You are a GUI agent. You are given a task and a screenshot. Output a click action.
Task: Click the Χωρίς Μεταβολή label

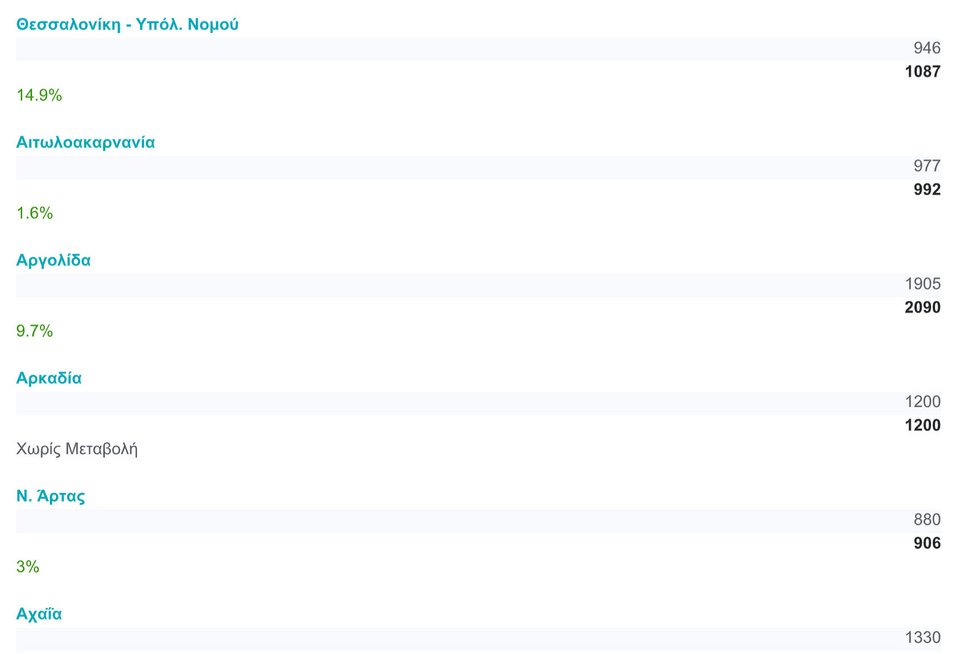click(77, 449)
